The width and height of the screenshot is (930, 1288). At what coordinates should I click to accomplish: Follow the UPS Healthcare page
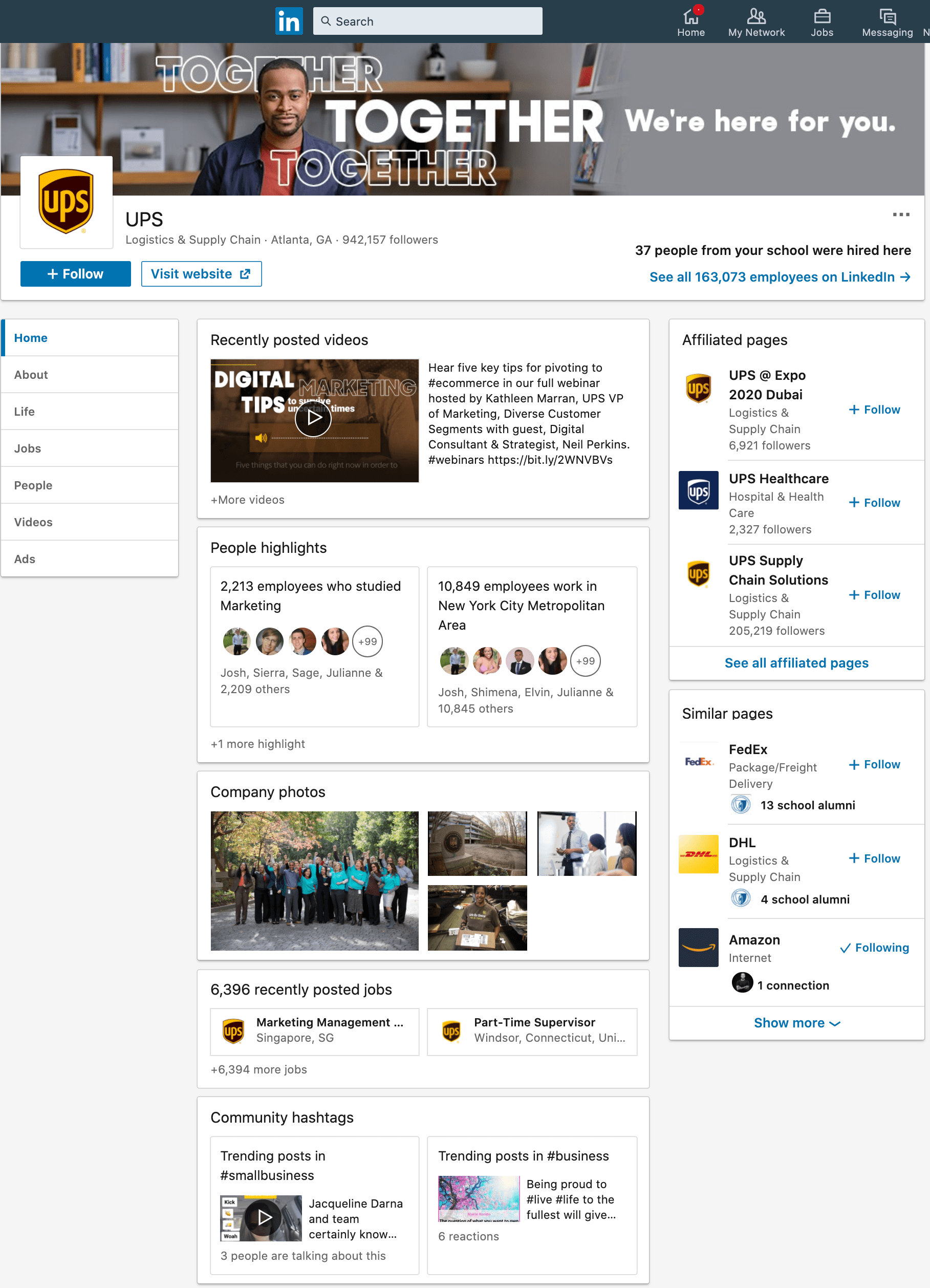[874, 502]
